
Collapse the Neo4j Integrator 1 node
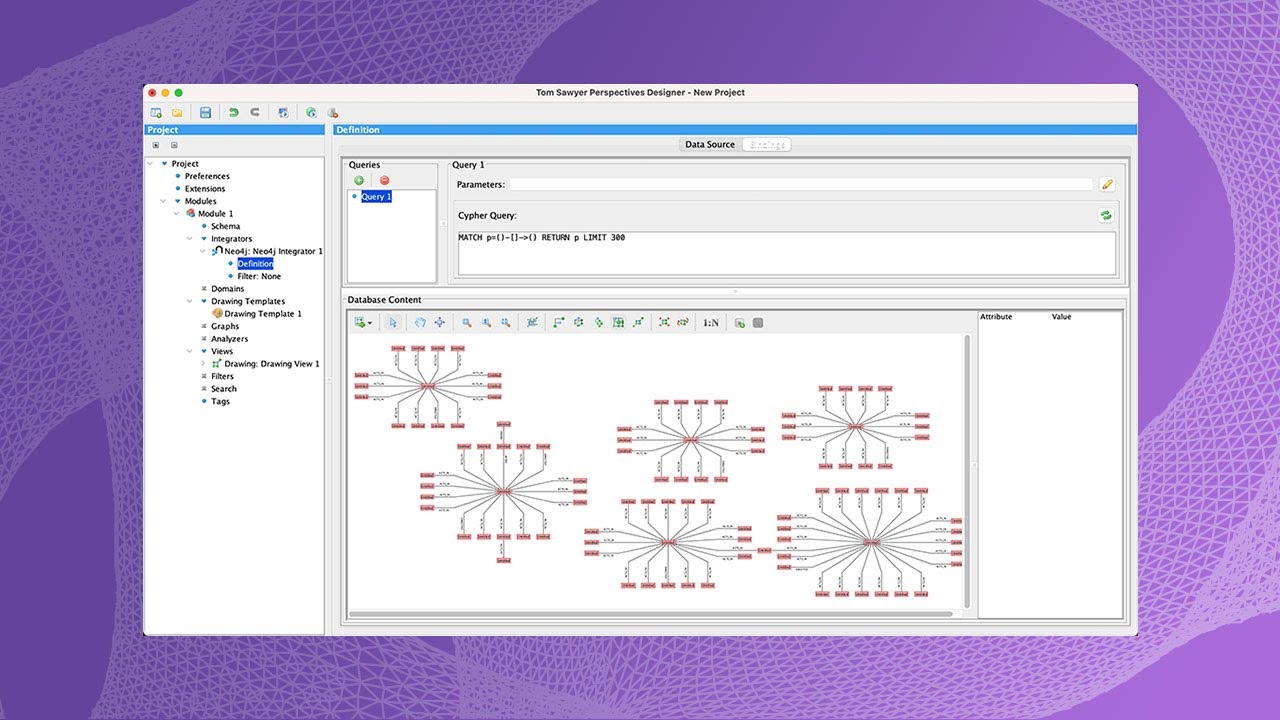pos(202,251)
